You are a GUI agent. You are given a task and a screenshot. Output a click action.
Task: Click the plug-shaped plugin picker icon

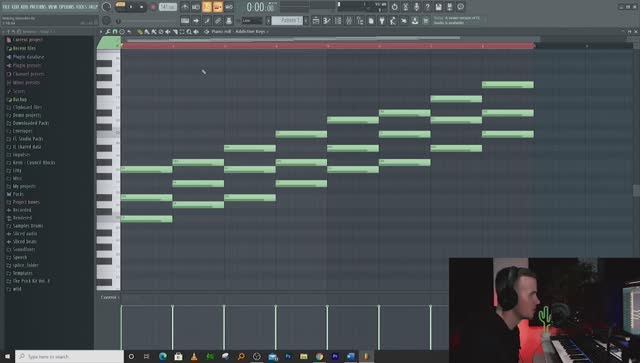point(382,20)
